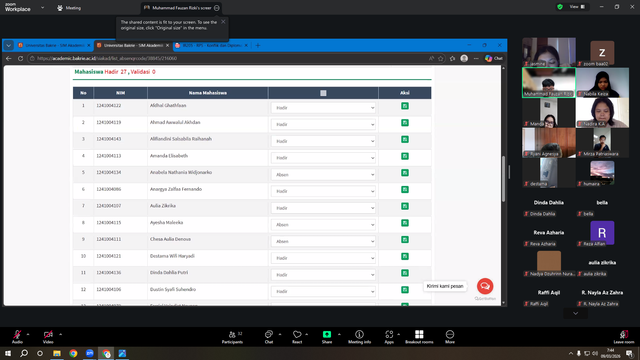Open the View menu
The width and height of the screenshot is (640, 360).
(x=577, y=7)
